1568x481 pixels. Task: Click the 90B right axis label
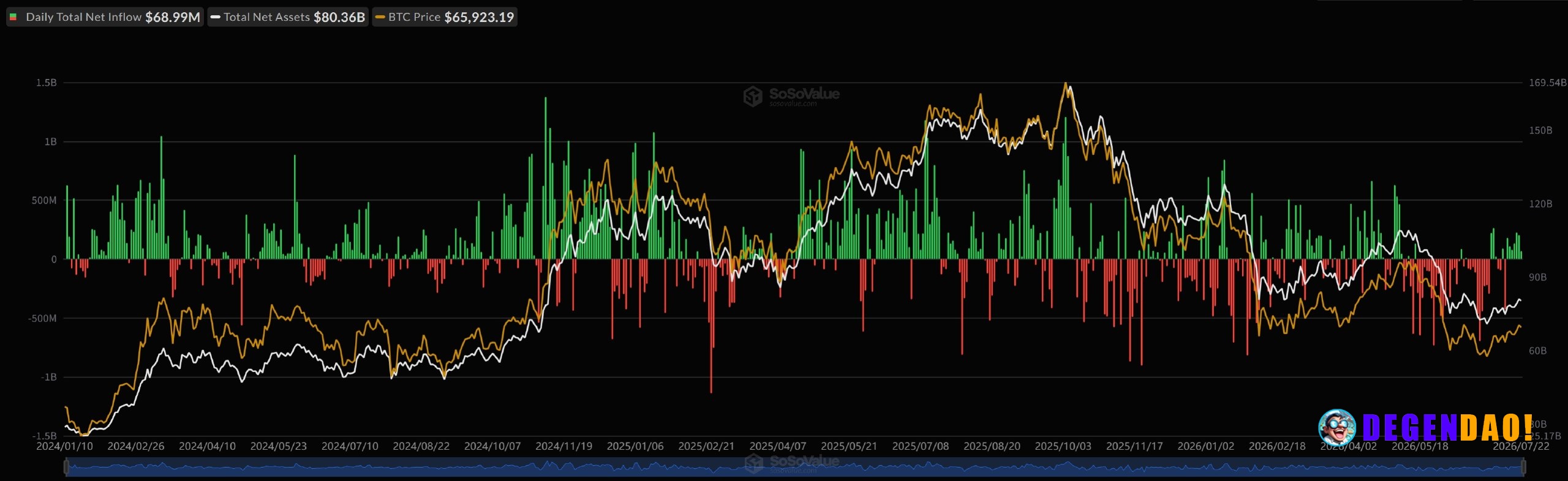1537,277
